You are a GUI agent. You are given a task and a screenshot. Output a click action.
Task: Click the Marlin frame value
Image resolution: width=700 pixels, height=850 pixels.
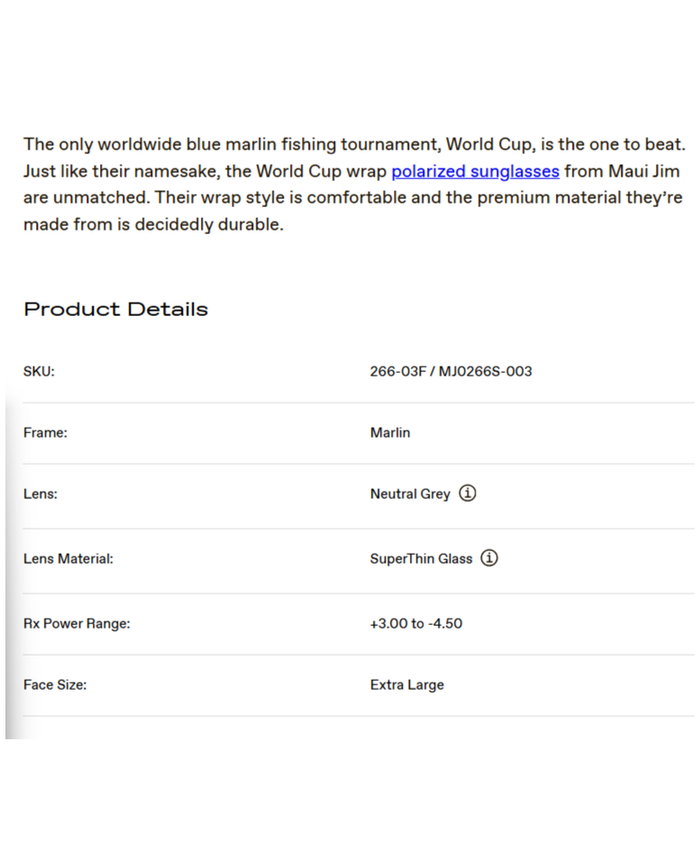[x=390, y=433]
